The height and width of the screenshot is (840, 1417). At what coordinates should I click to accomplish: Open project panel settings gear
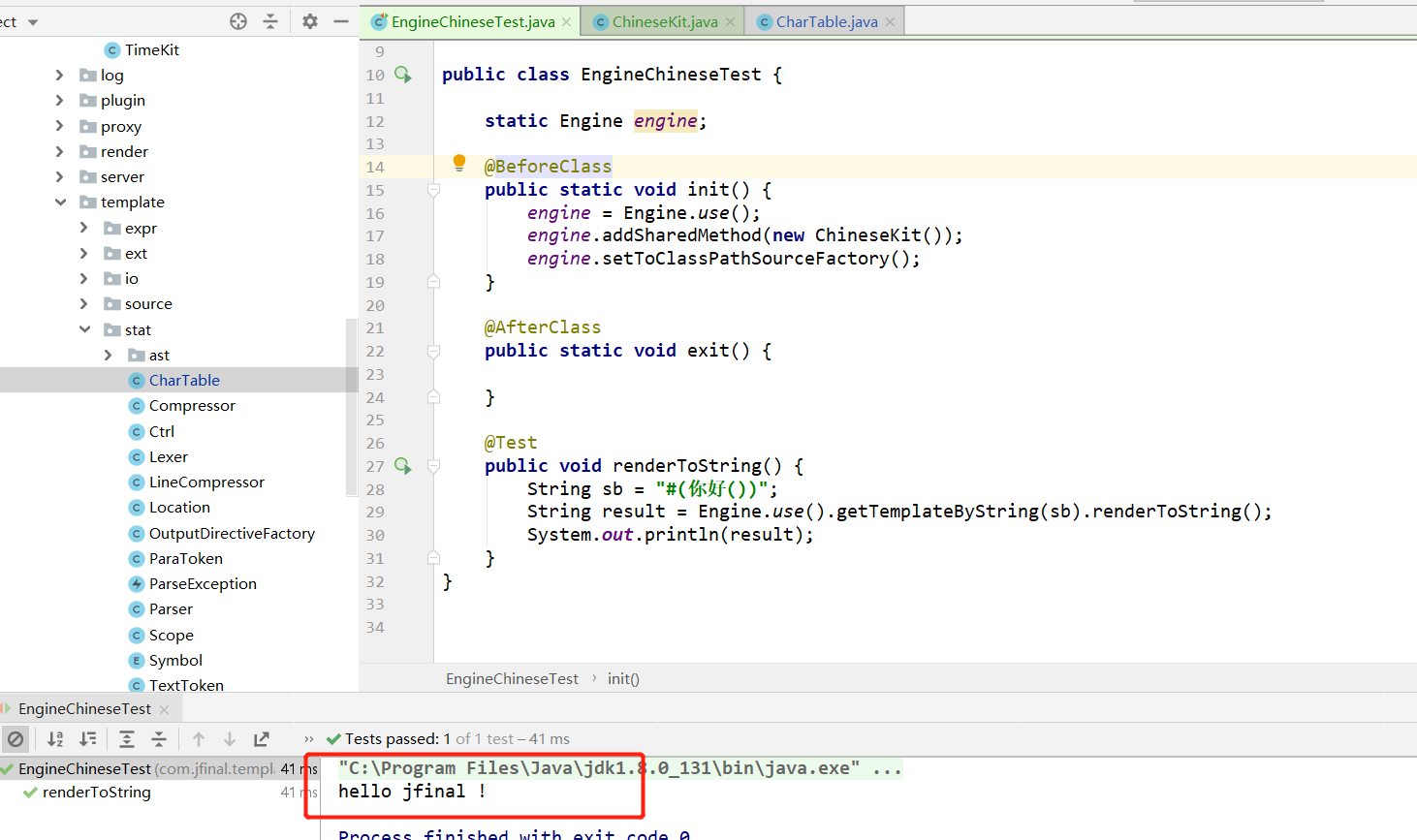coord(310,21)
